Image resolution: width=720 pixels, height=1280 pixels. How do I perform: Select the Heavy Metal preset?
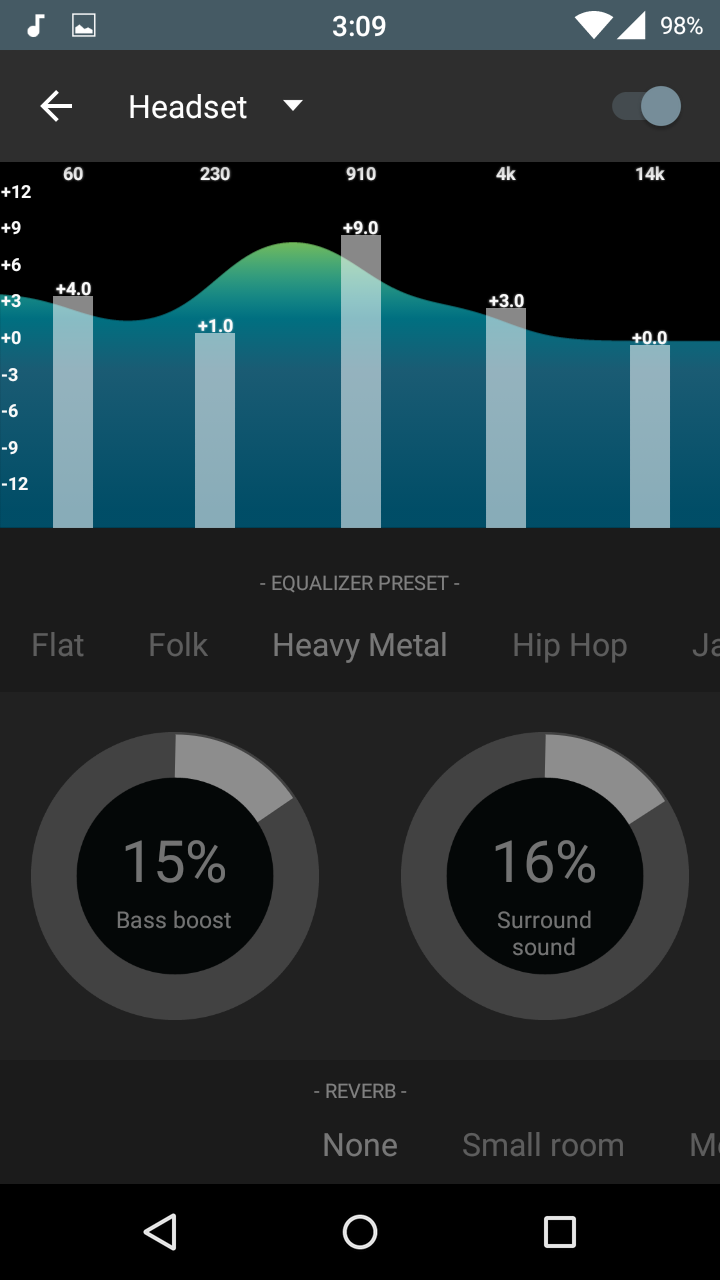360,646
